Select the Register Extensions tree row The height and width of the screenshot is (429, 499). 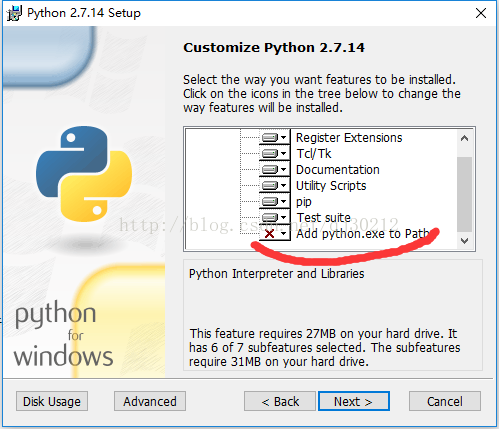tap(349, 137)
